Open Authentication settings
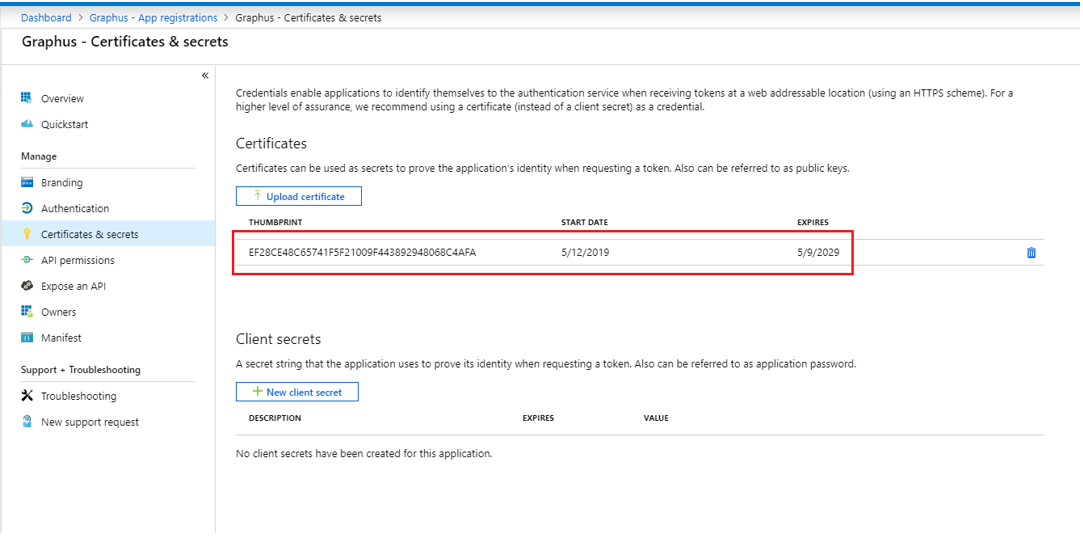This screenshot has width=1083, height=539. coord(75,208)
